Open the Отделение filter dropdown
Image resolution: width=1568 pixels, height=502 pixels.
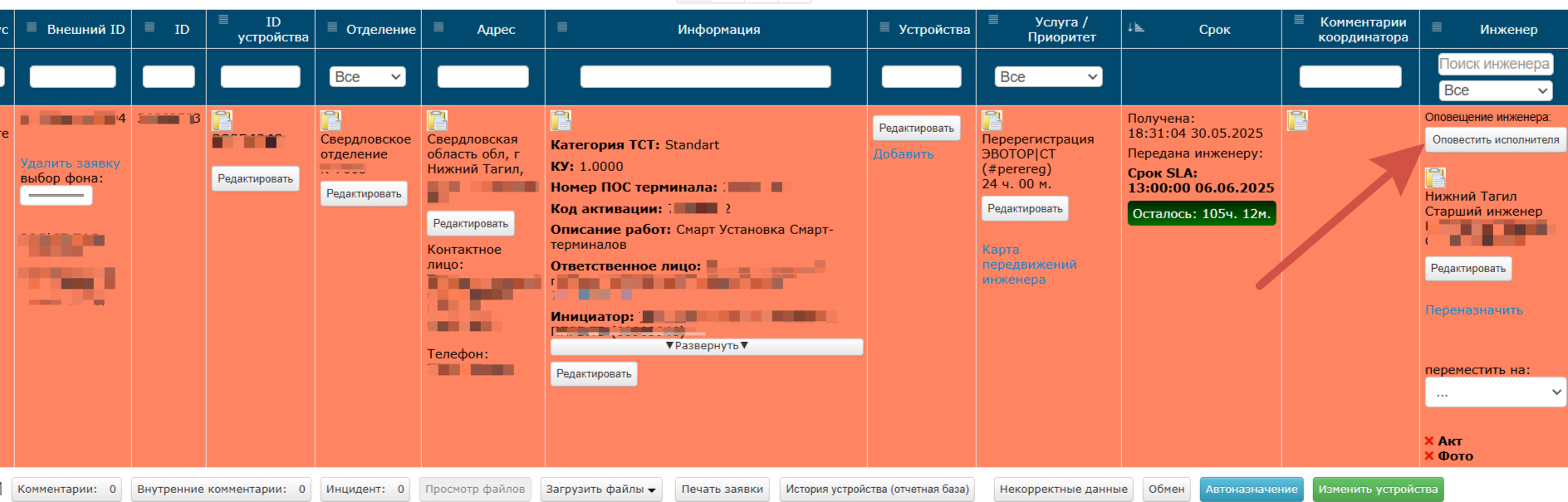367,76
